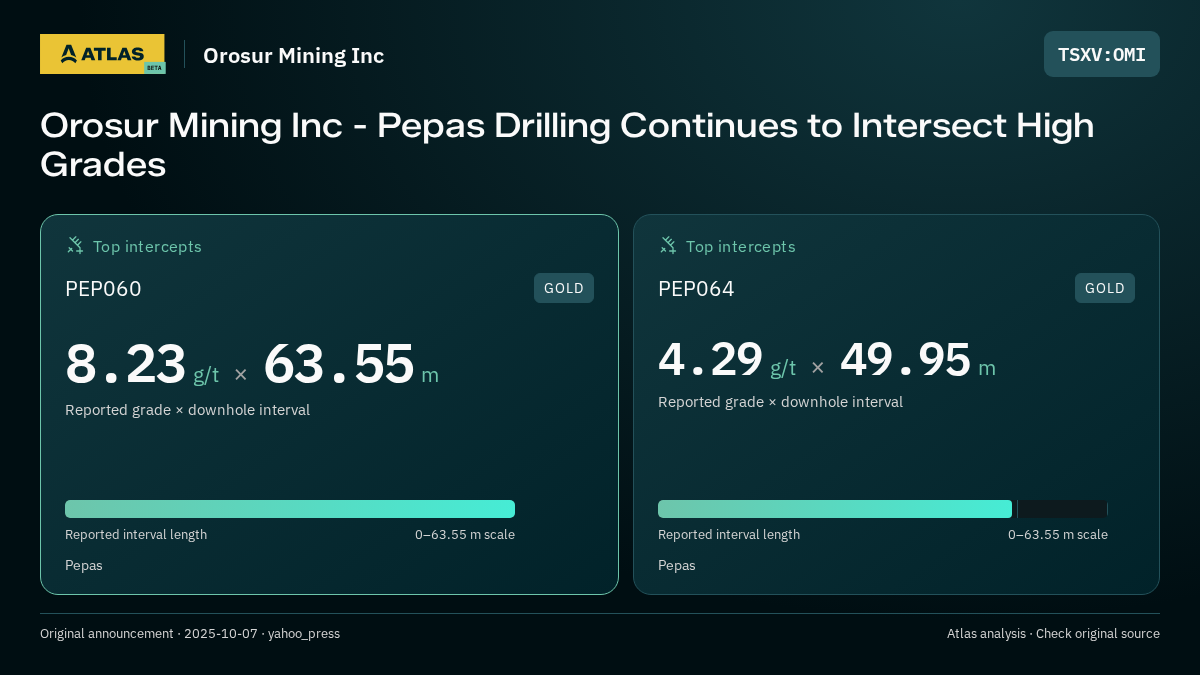This screenshot has width=1200, height=675.
Task: Click the BETA tag on Atlas logo
Action: point(154,68)
